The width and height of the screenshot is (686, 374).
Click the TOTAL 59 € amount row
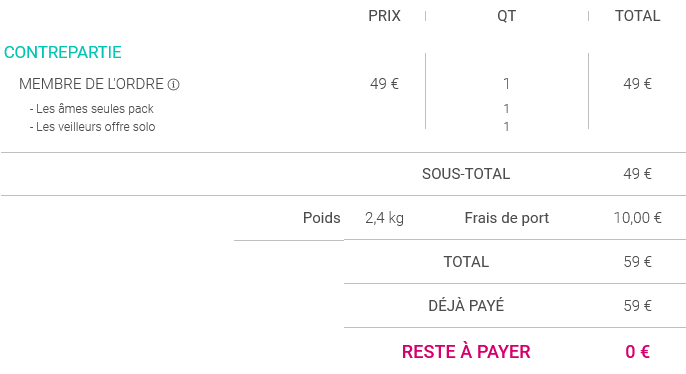pyautogui.click(x=515, y=262)
